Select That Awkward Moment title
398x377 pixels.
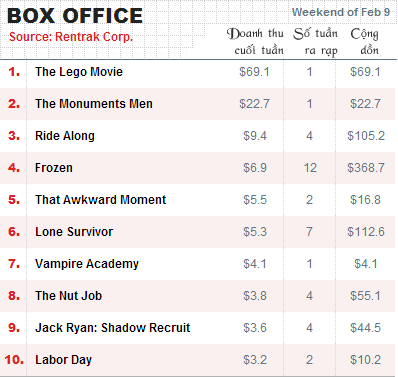[101, 200]
